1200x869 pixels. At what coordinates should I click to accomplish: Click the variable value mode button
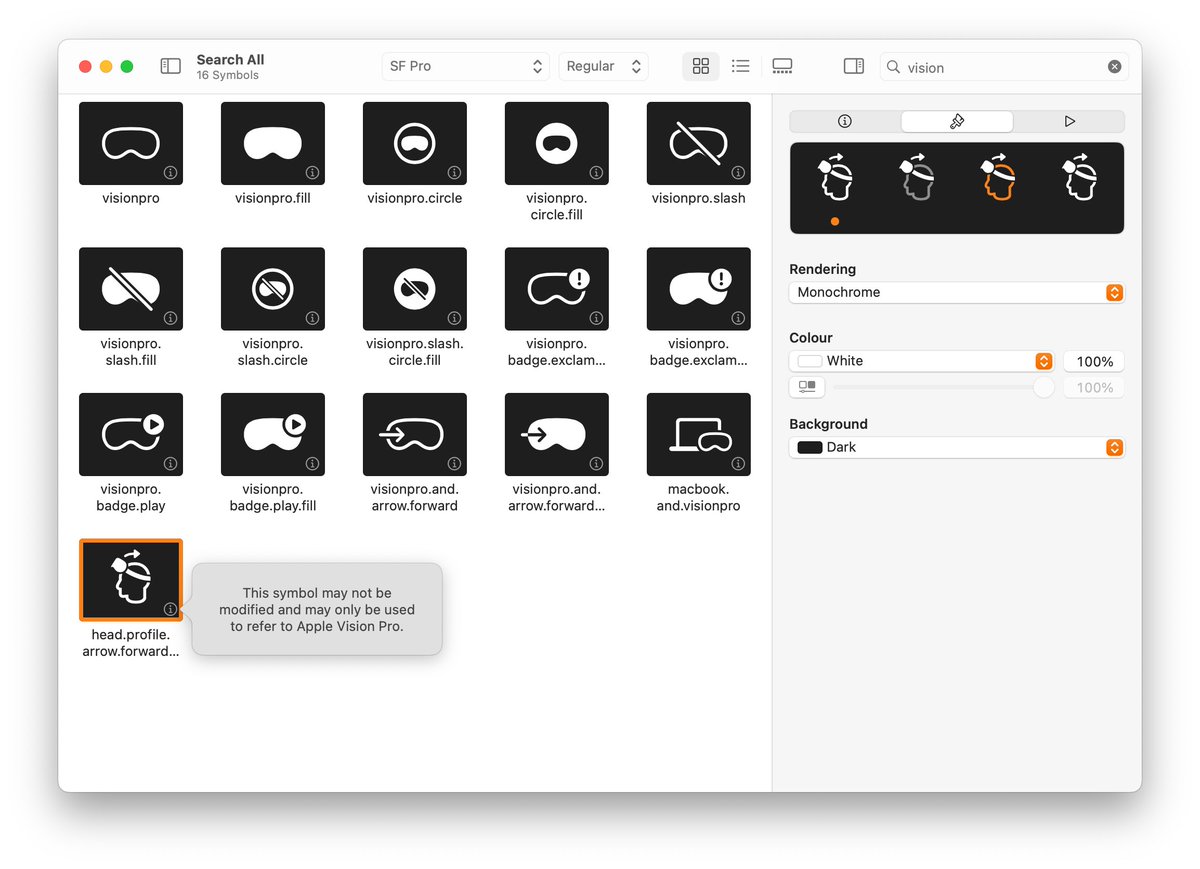(x=807, y=387)
